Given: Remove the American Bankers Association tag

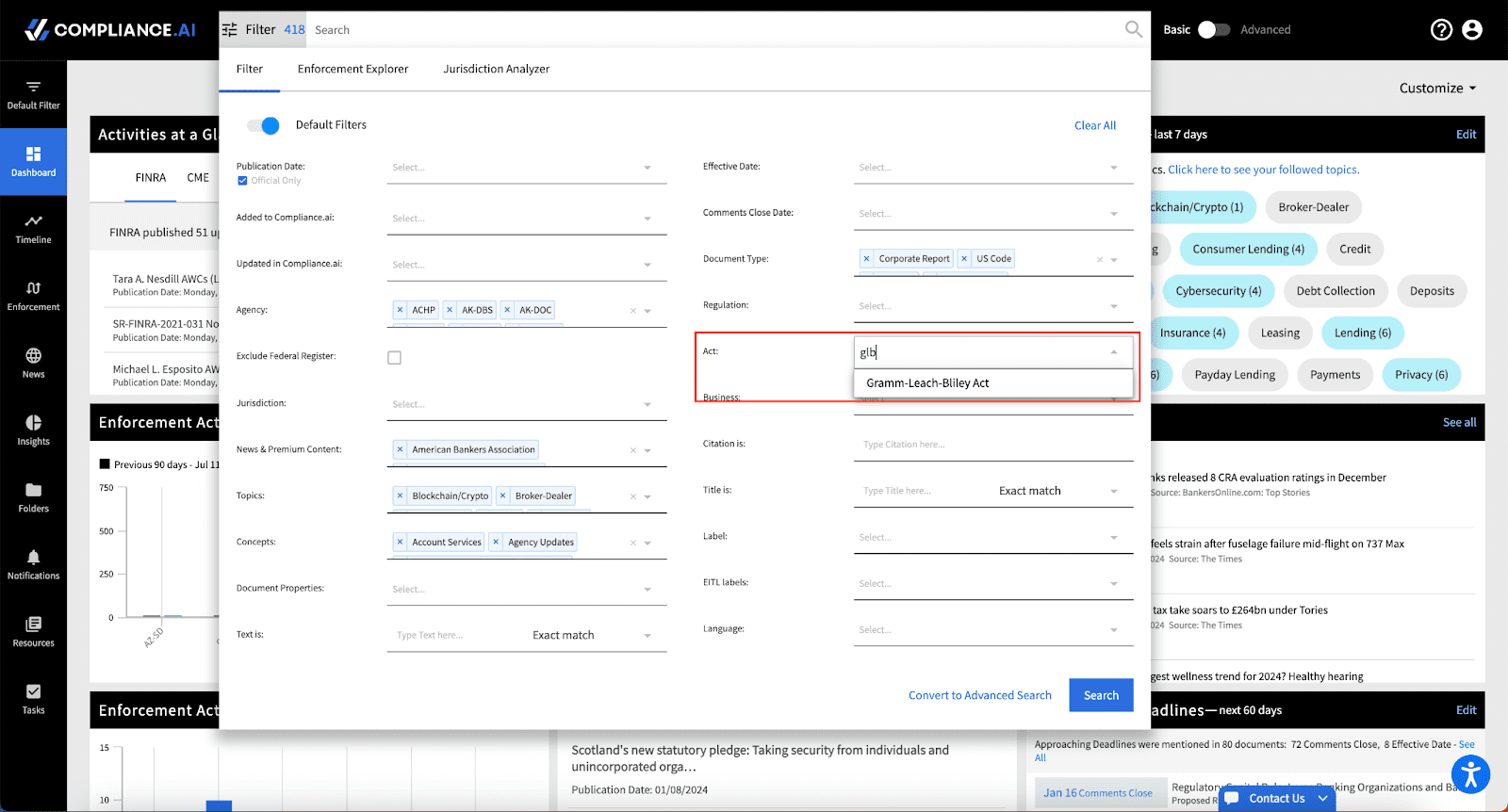Looking at the screenshot, I should click(x=400, y=449).
